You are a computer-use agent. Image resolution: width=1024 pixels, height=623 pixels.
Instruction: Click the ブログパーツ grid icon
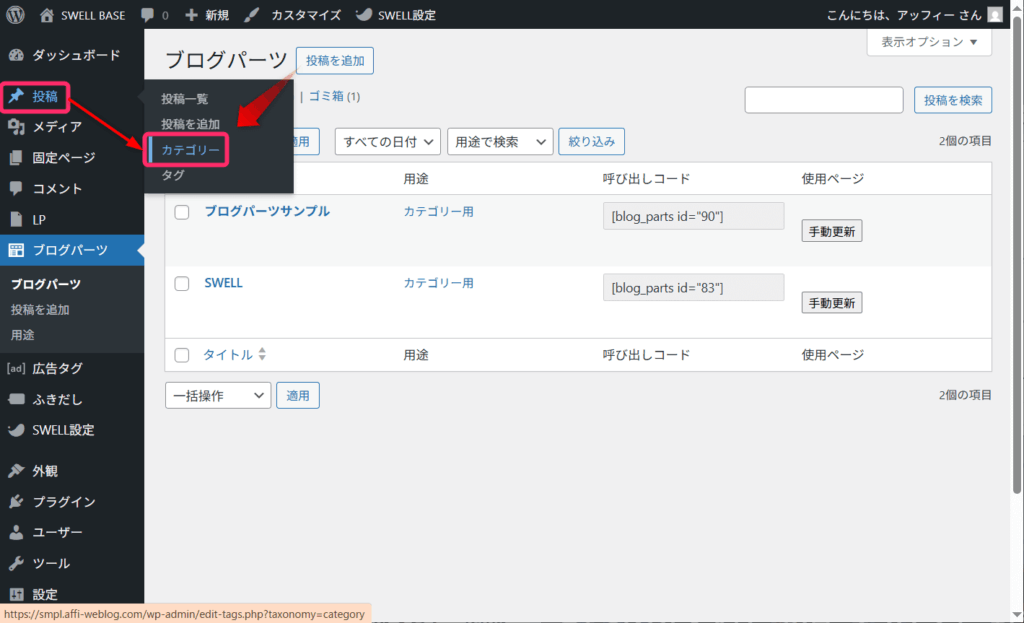[16, 250]
